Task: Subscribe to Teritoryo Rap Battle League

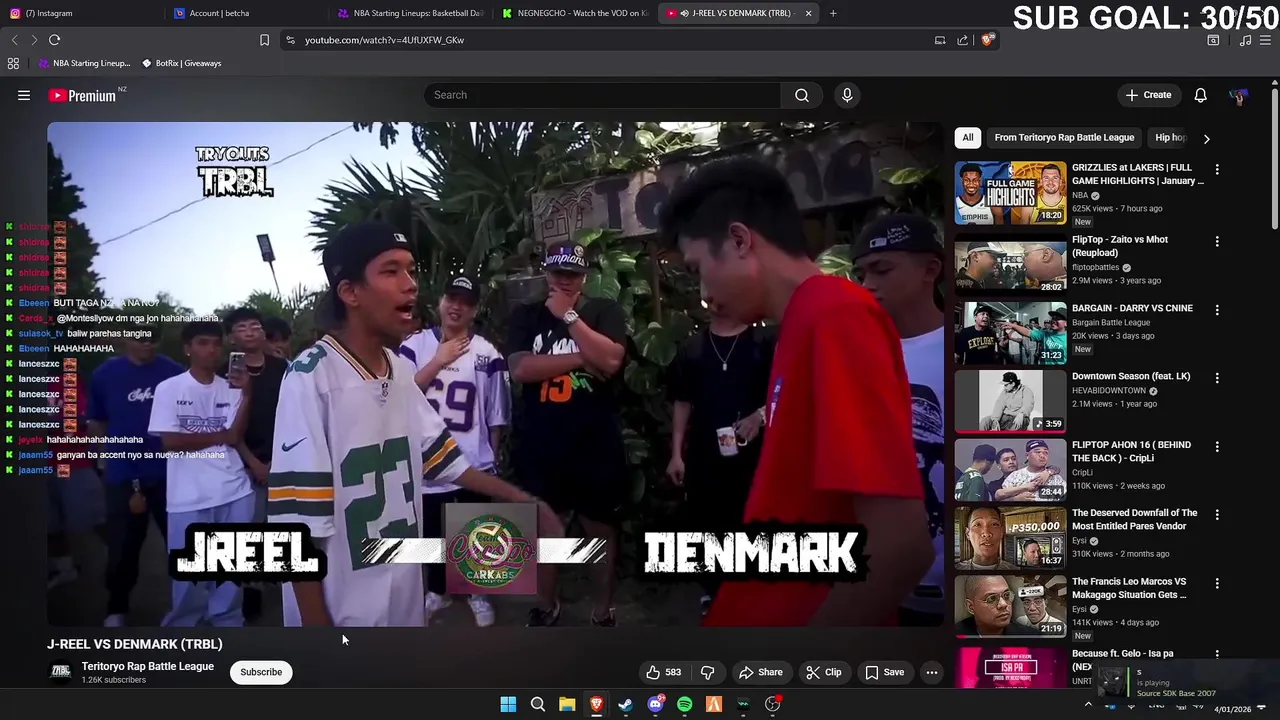Action: click(x=261, y=672)
